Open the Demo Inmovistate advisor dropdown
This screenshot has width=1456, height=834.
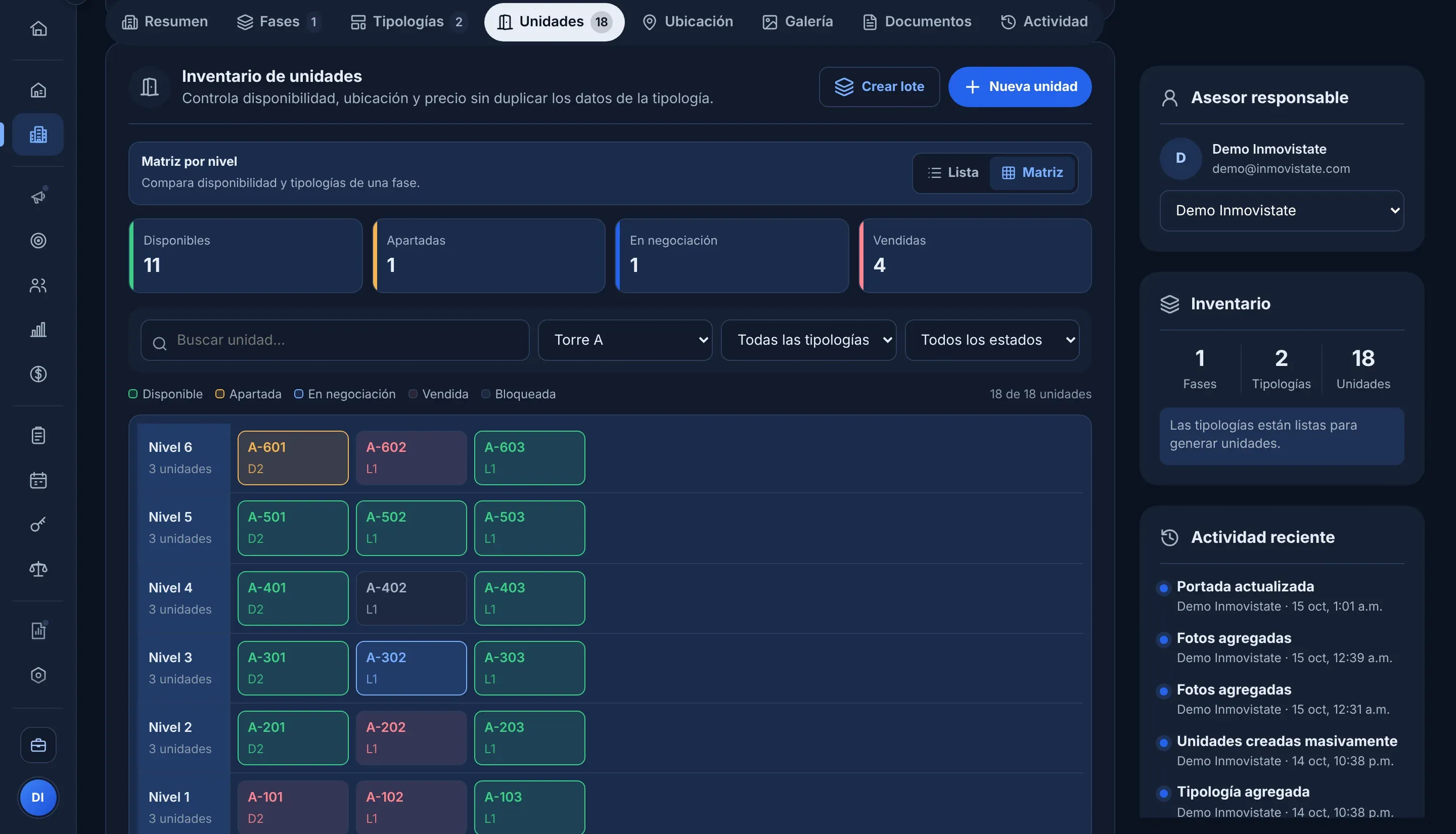click(1281, 211)
